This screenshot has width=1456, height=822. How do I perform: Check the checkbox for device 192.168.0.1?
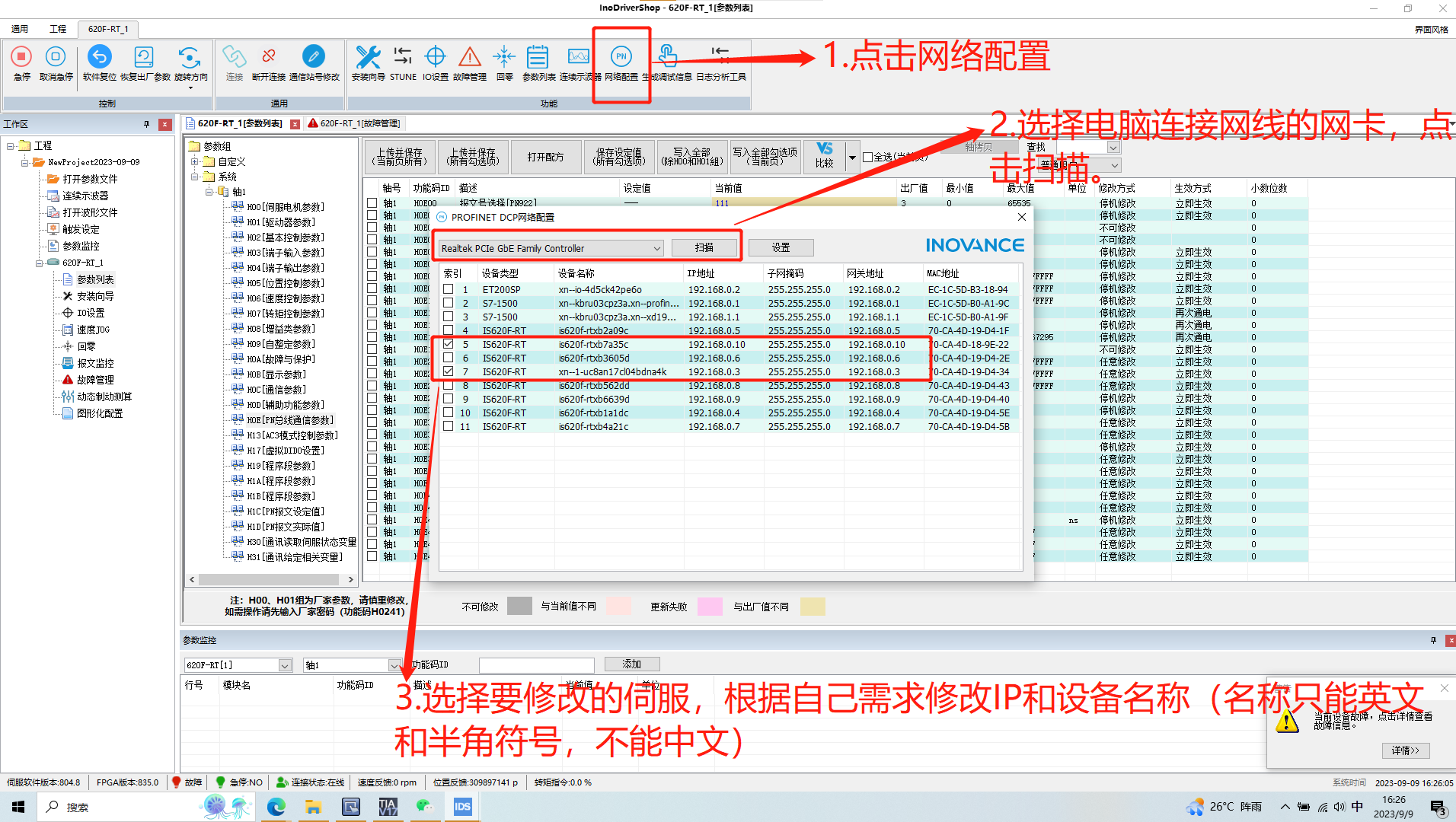coord(449,303)
